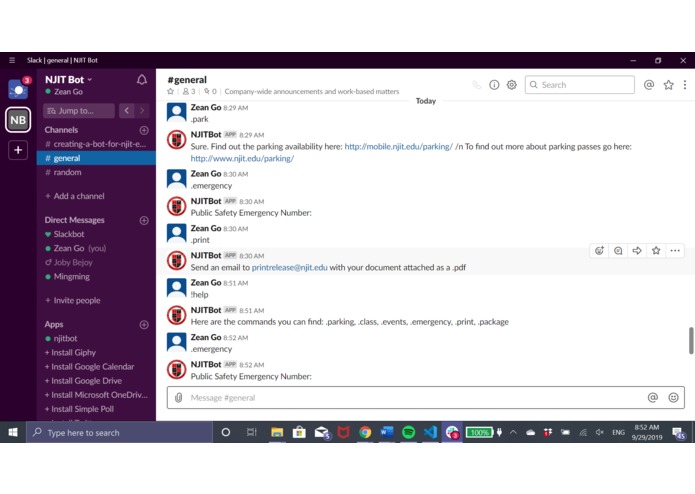This screenshot has height=494, width=695.
Task: Star the #general channel
Action: (170, 91)
